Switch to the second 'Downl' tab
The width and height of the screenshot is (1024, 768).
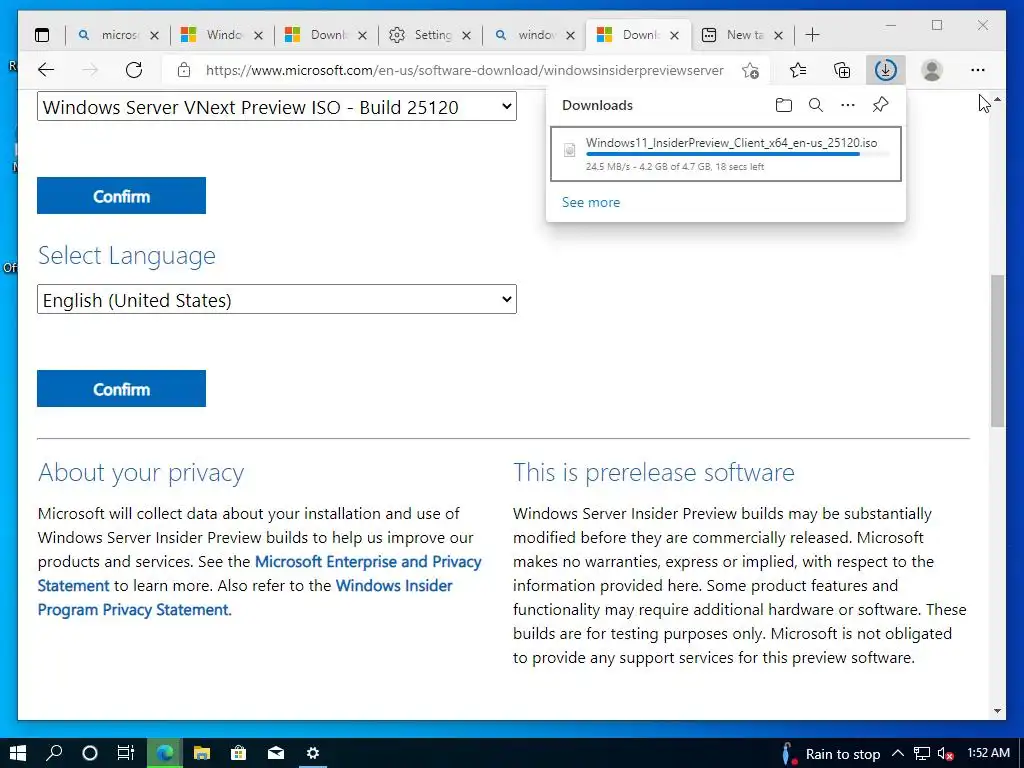click(x=638, y=35)
